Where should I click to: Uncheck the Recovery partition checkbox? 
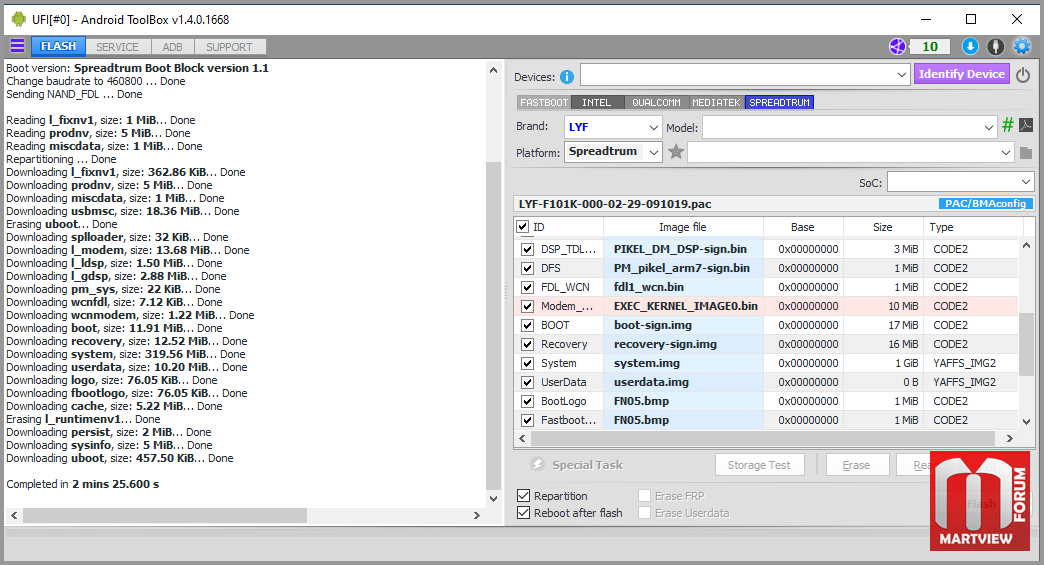[x=527, y=344]
